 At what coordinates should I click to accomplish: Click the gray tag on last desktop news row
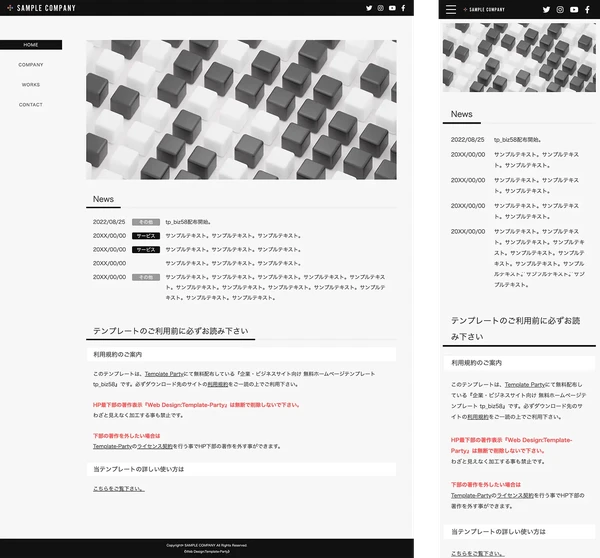coord(146,277)
